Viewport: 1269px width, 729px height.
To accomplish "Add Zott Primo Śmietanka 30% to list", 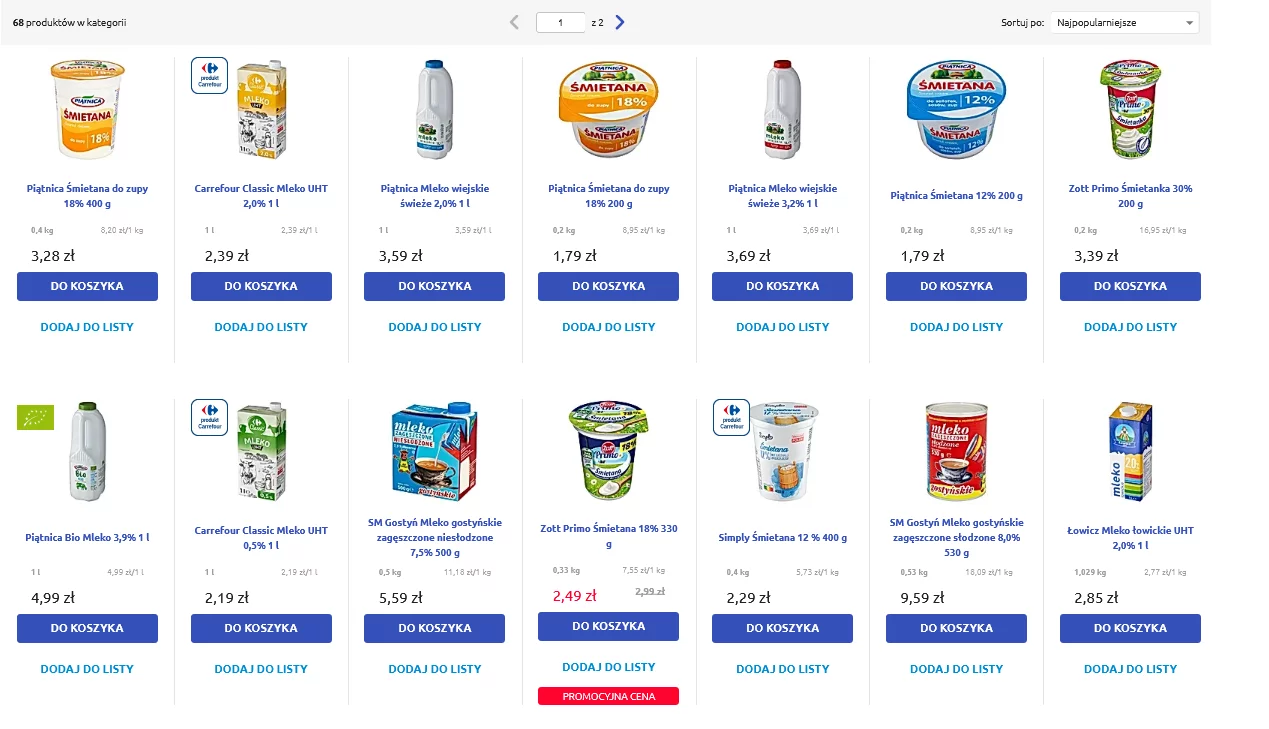I will pos(1130,327).
